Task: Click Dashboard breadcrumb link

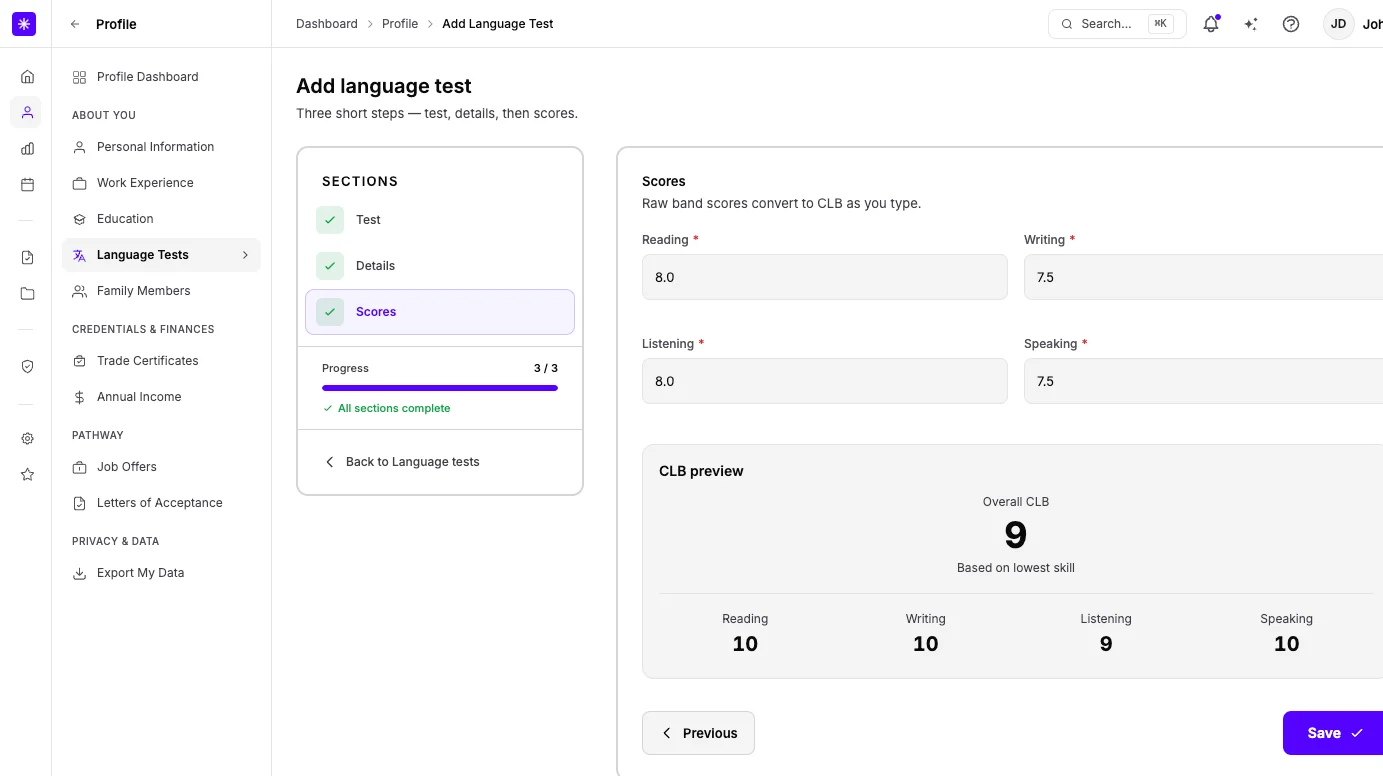Action: [326, 24]
